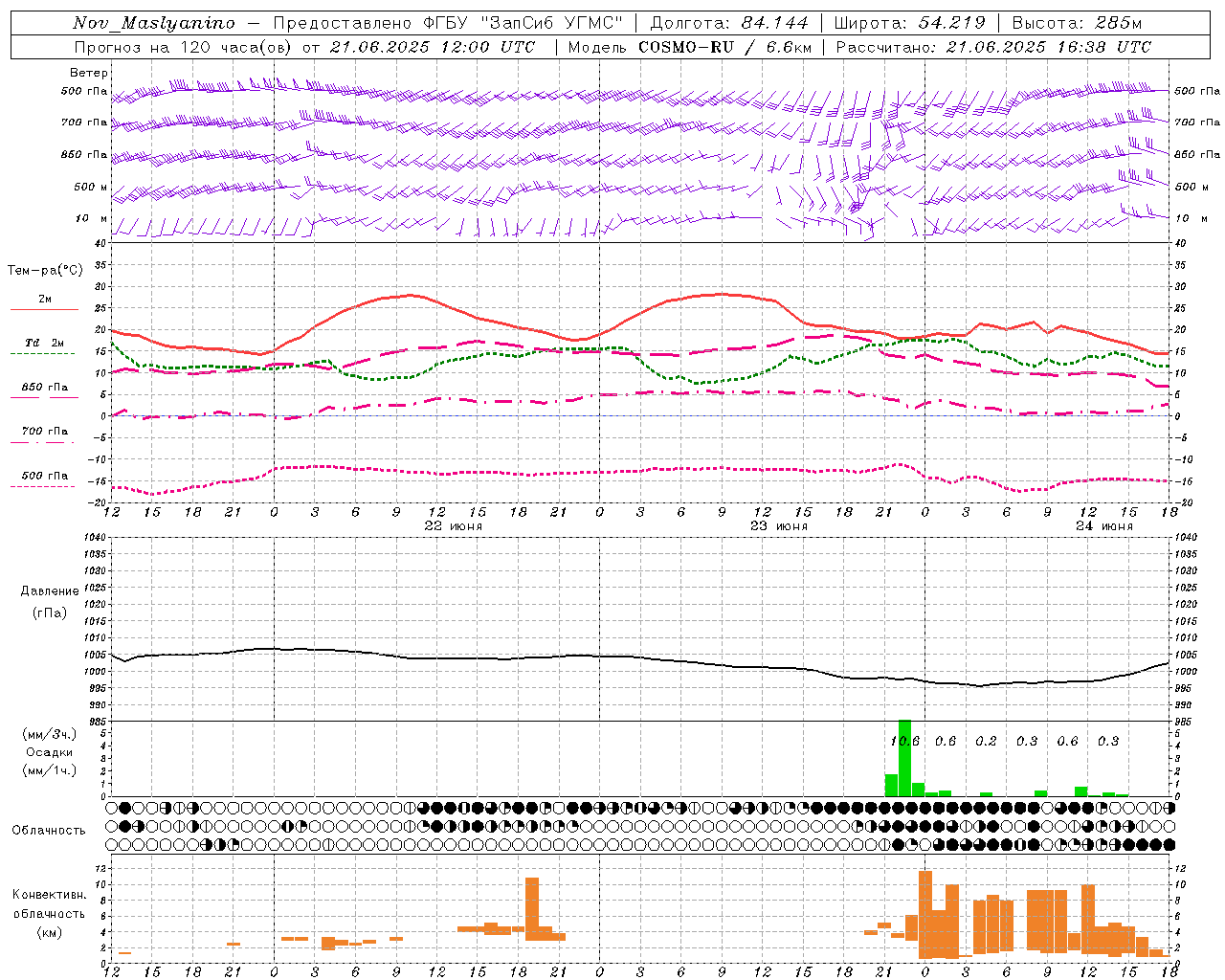Click the computed time Рассчитано: 21.06.2025 16:38 UTC

pos(993,47)
